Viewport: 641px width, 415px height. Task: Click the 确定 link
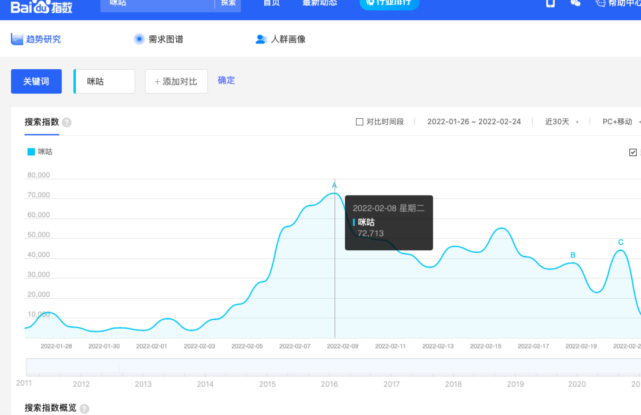tap(226, 81)
